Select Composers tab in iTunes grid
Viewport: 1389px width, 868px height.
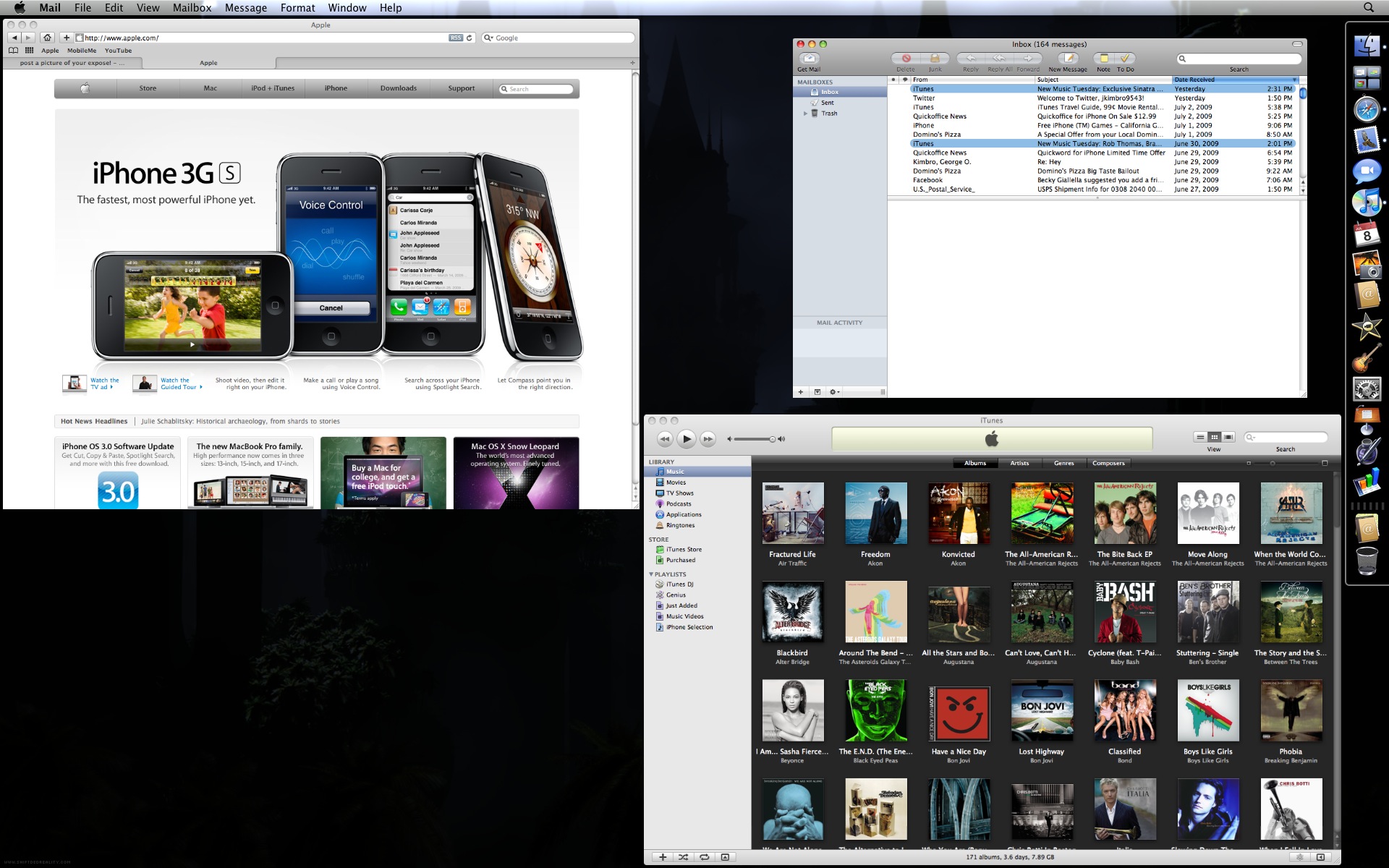(x=1108, y=463)
